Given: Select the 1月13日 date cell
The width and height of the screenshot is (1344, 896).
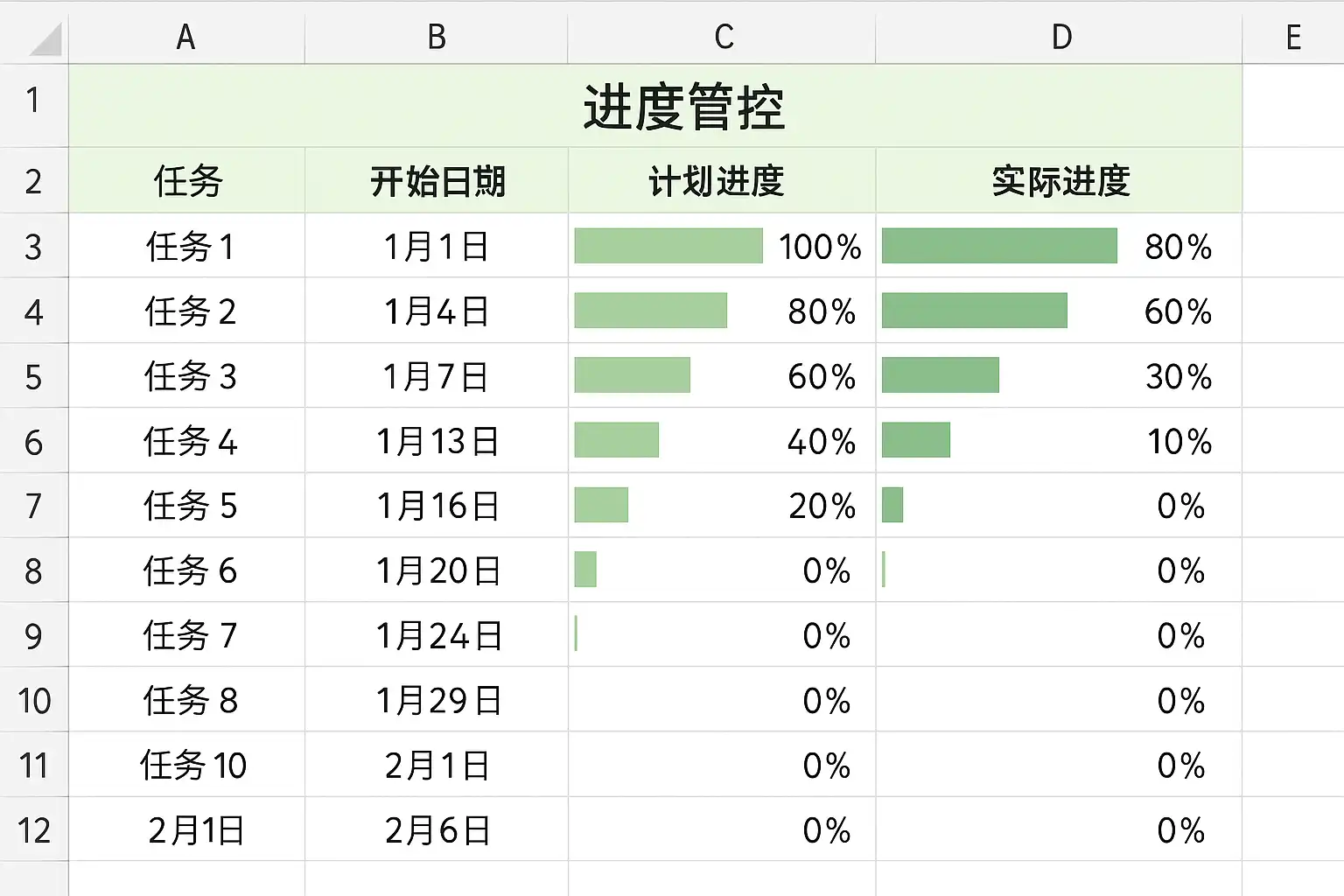Looking at the screenshot, I should coord(437,441).
